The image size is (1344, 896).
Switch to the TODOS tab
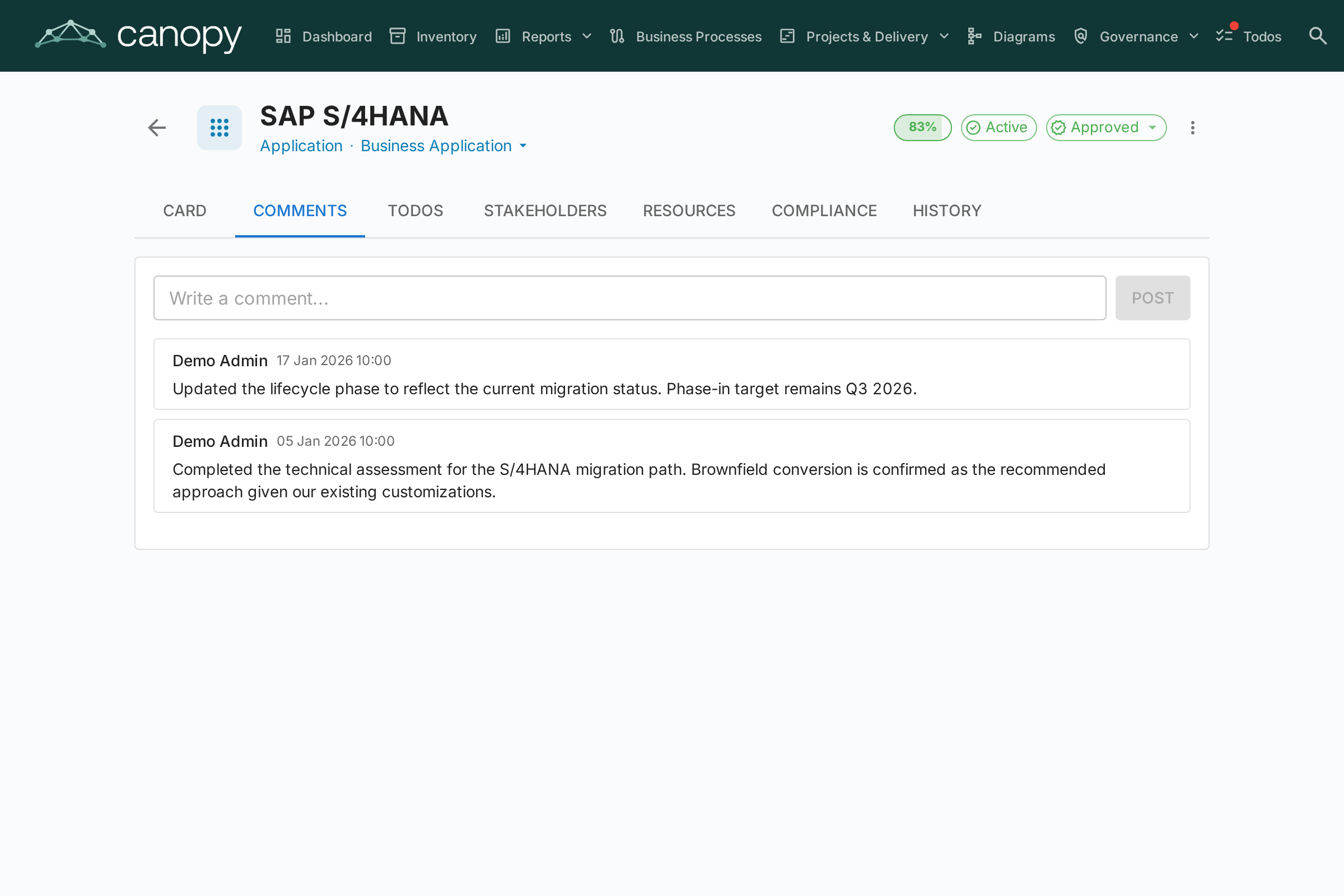click(416, 211)
